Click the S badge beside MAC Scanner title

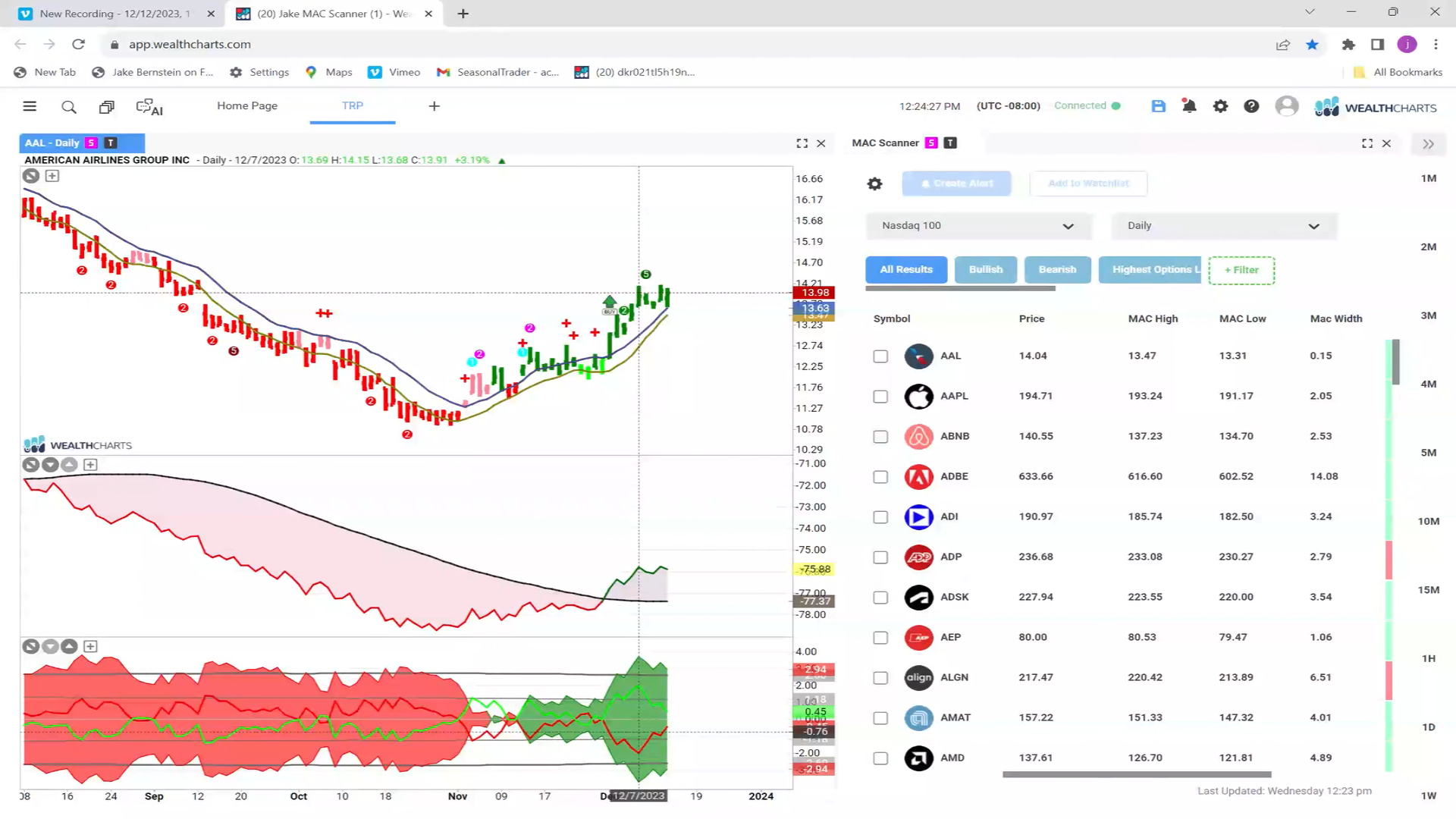(x=931, y=143)
